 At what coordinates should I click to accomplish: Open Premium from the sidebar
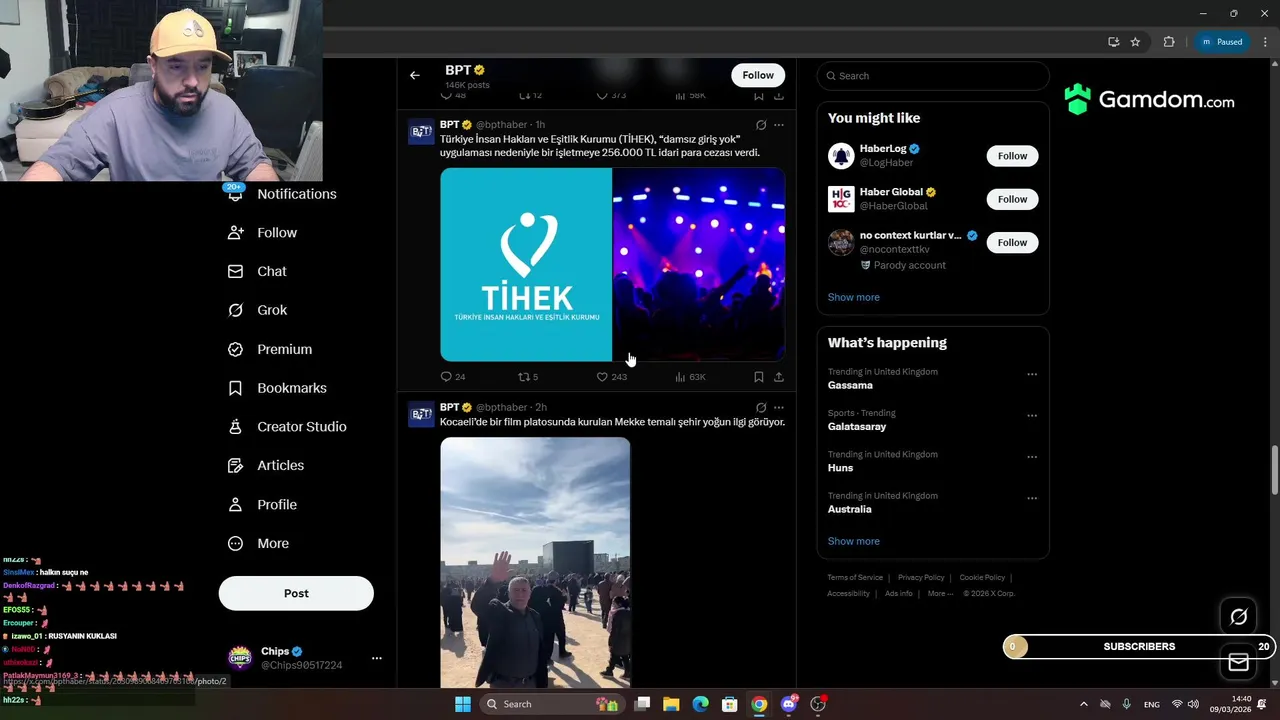[270, 349]
